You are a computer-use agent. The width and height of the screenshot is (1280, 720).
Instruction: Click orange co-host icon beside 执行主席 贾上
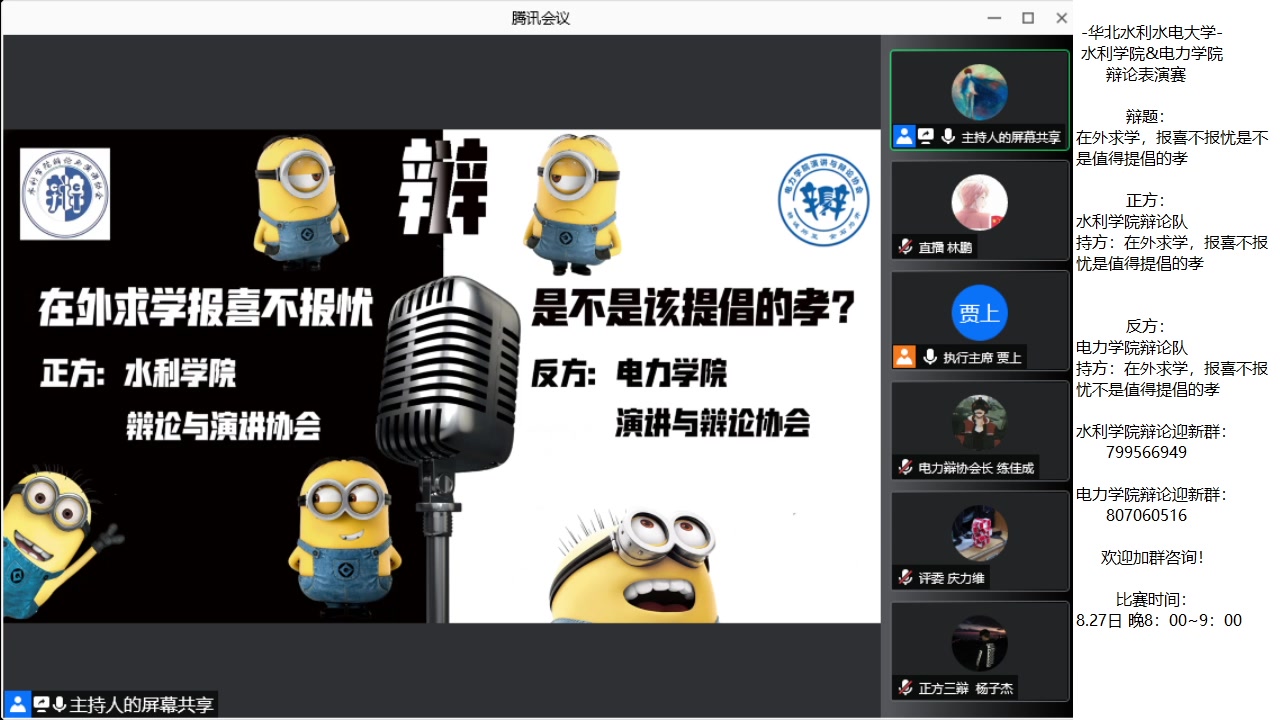[904, 357]
